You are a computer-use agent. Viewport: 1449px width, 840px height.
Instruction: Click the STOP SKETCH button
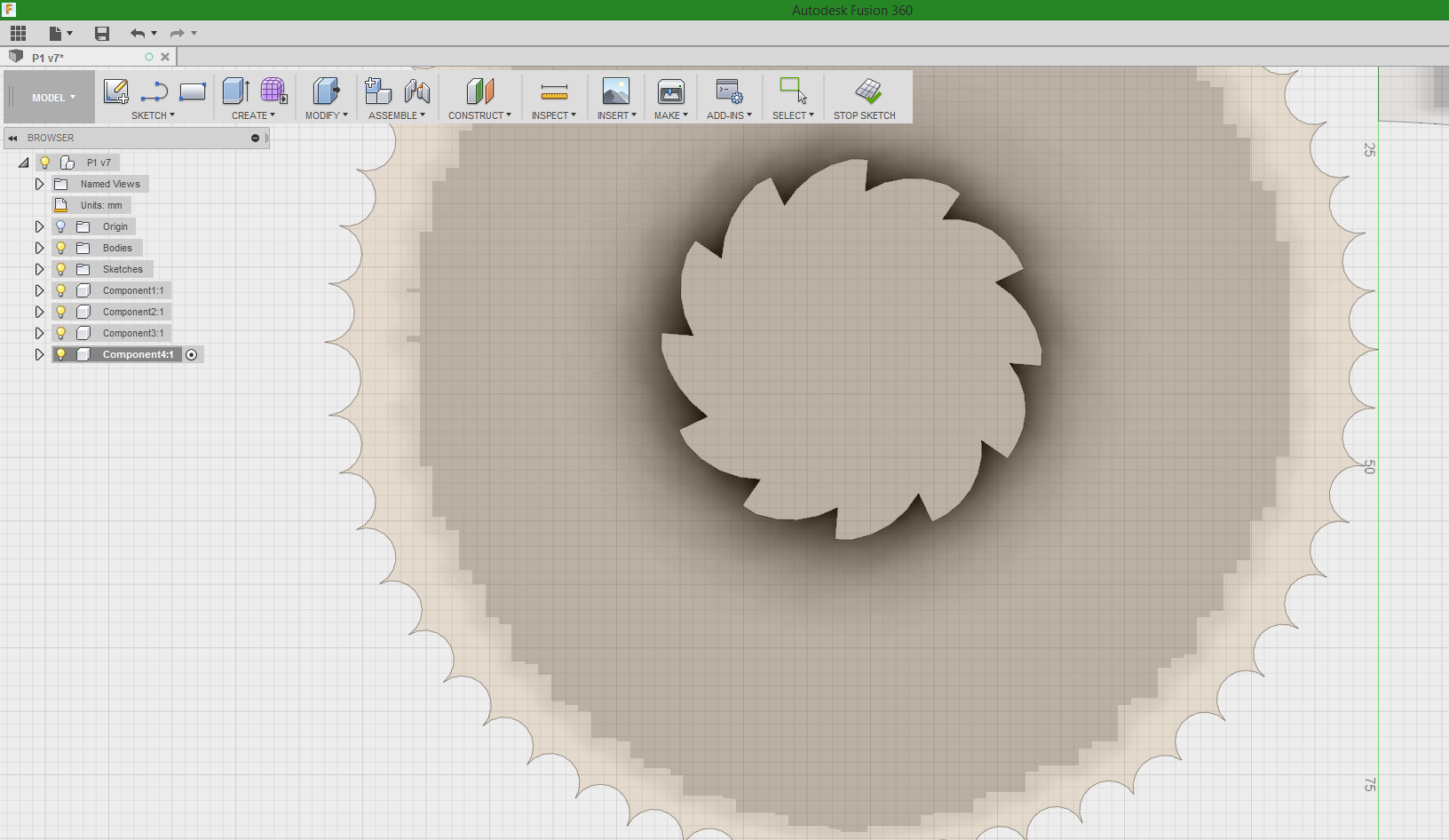pos(865,99)
